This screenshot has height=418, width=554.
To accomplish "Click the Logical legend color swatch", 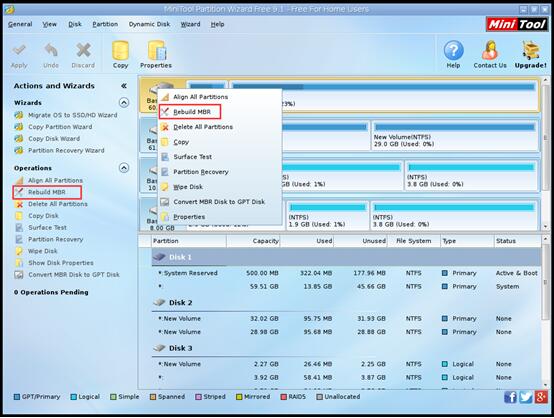I will 73,397.
